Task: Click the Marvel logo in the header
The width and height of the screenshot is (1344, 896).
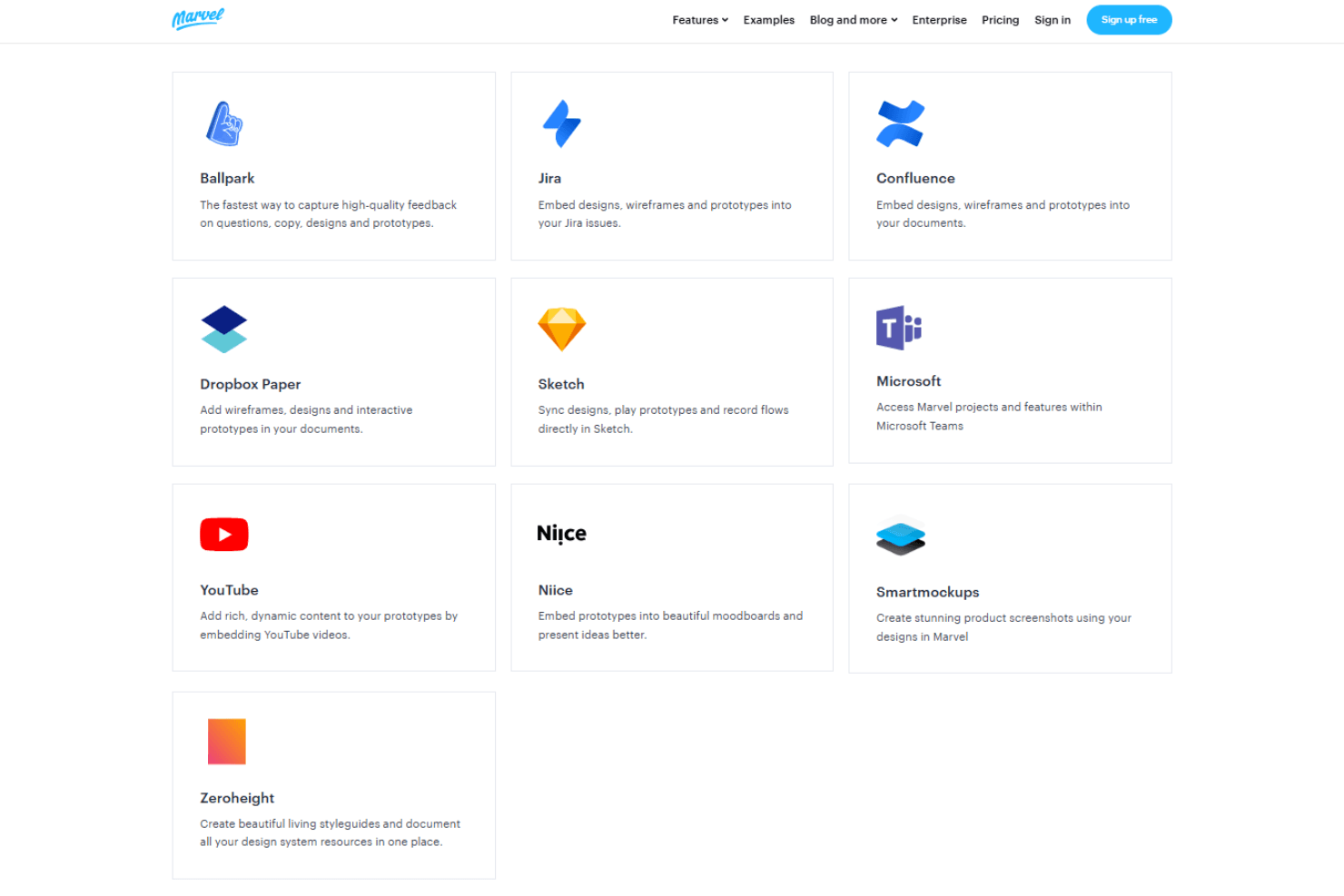Action: (x=198, y=19)
